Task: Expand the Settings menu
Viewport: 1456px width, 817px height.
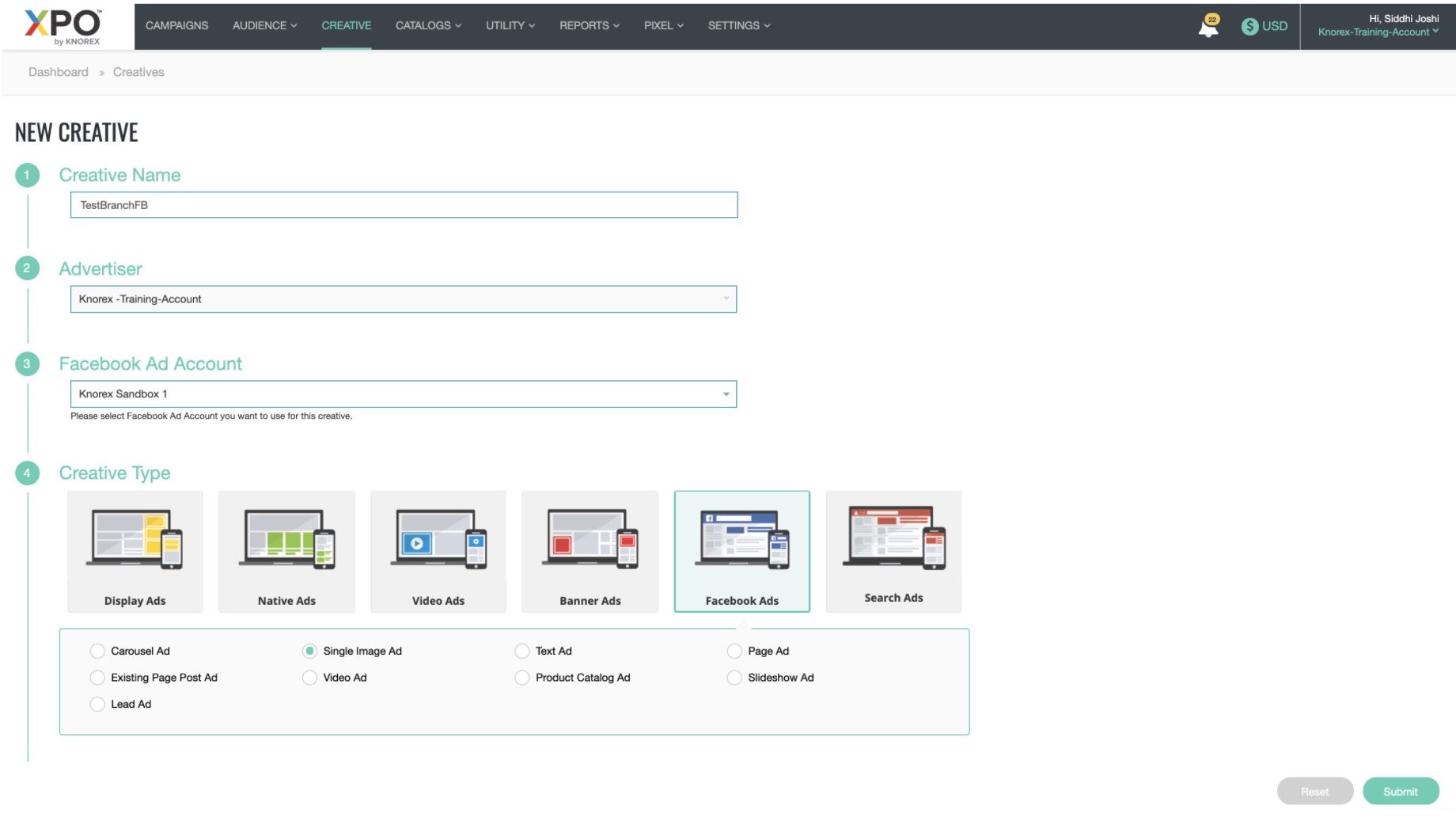Action: point(739,25)
